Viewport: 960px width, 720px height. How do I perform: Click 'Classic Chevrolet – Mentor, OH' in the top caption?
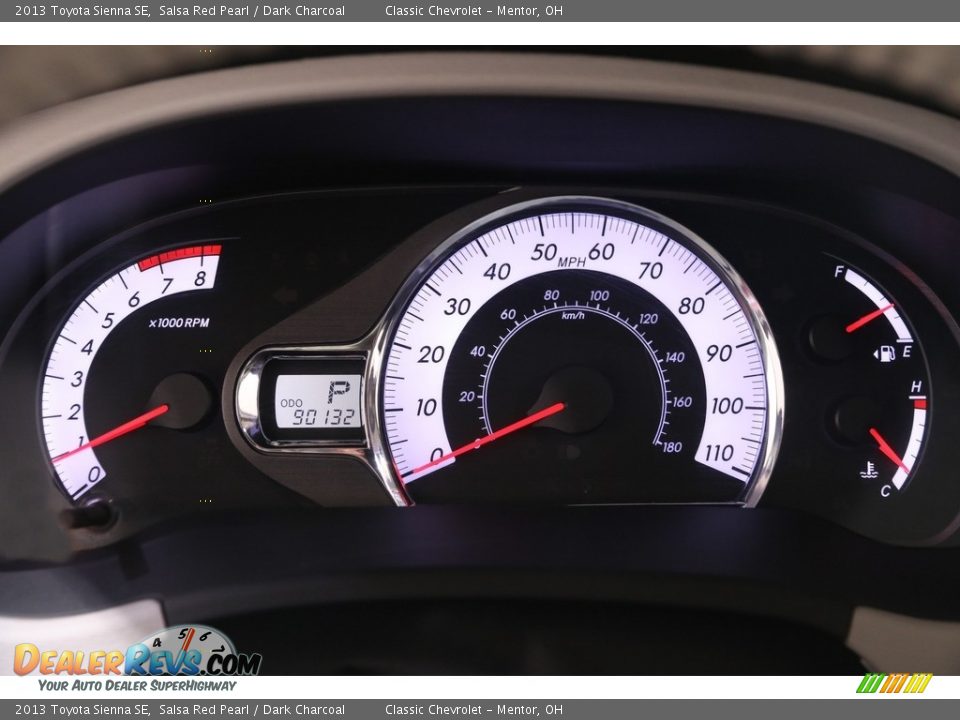tap(474, 10)
